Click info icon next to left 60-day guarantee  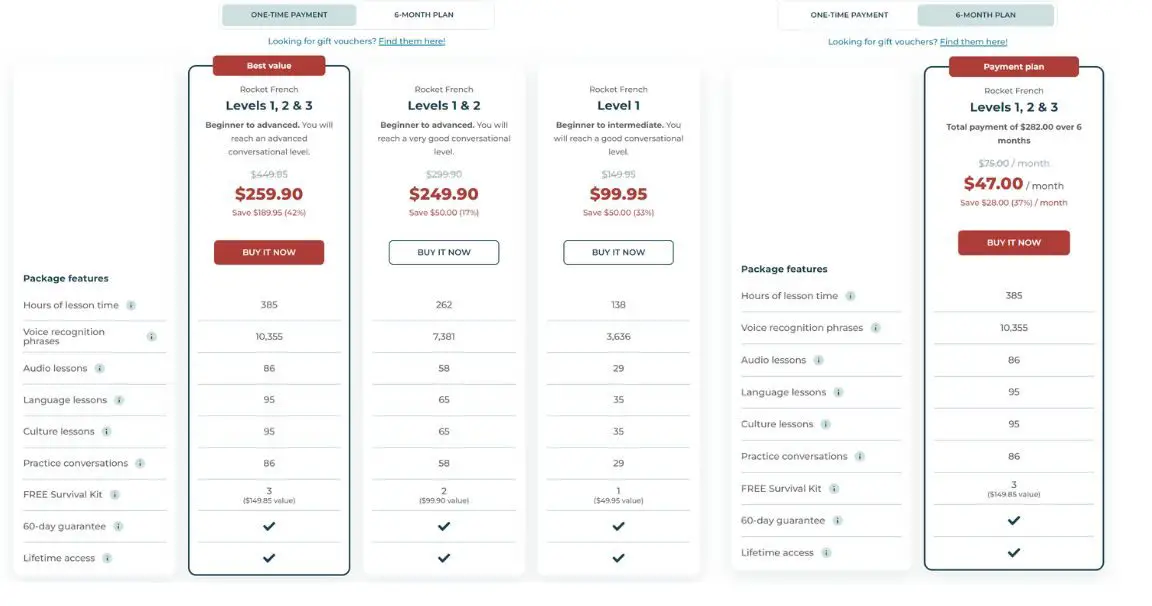click(x=118, y=526)
